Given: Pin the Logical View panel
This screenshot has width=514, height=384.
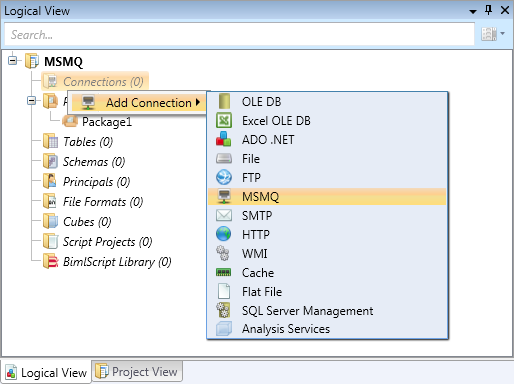Looking at the screenshot, I should [x=489, y=10].
